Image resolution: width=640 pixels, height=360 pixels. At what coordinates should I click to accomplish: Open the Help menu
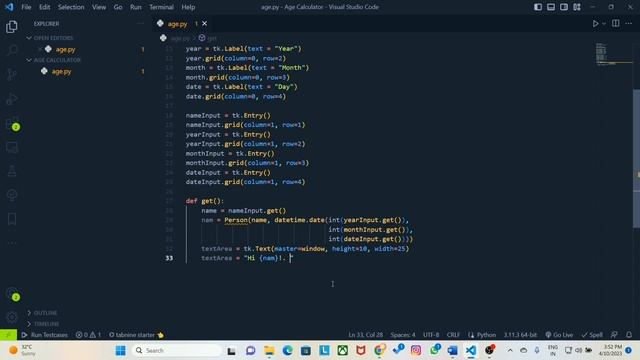pyautogui.click(x=188, y=7)
